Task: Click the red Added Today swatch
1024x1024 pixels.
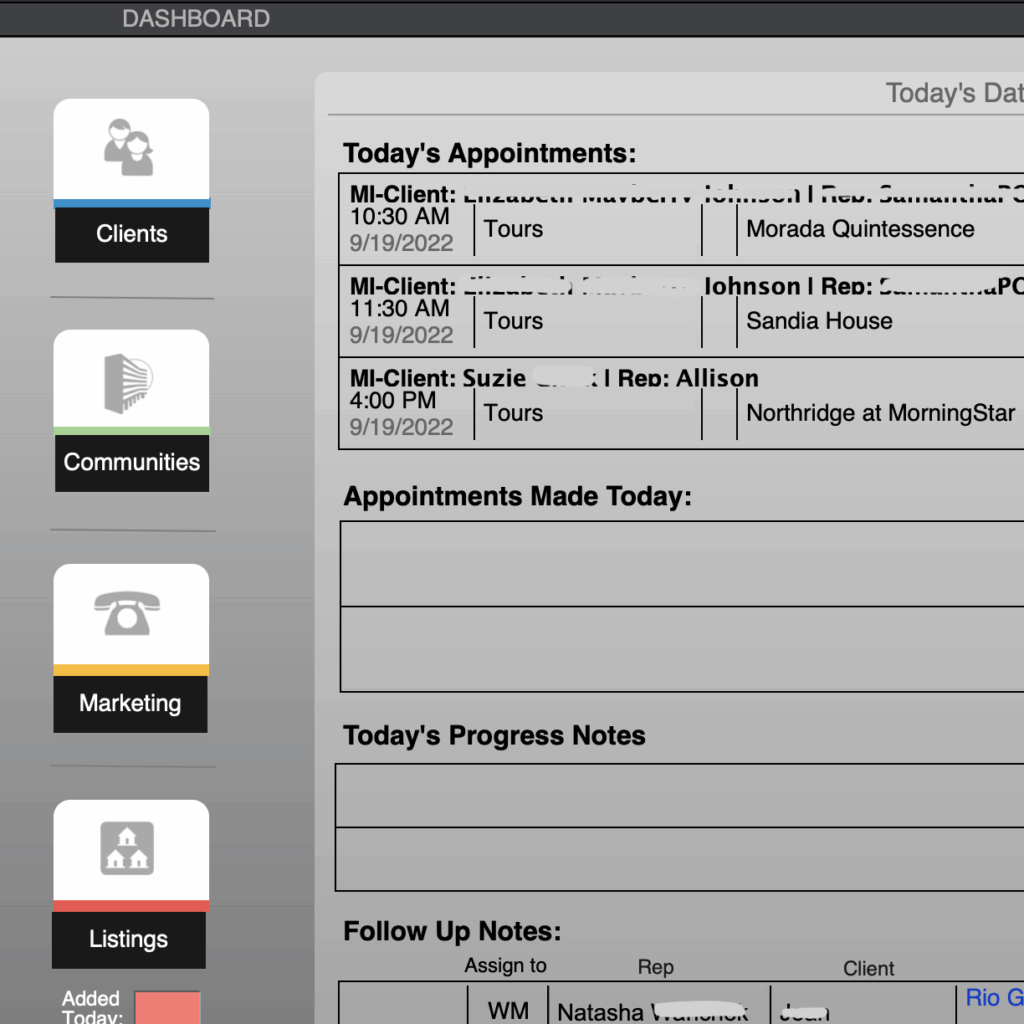Action: click(x=167, y=1007)
